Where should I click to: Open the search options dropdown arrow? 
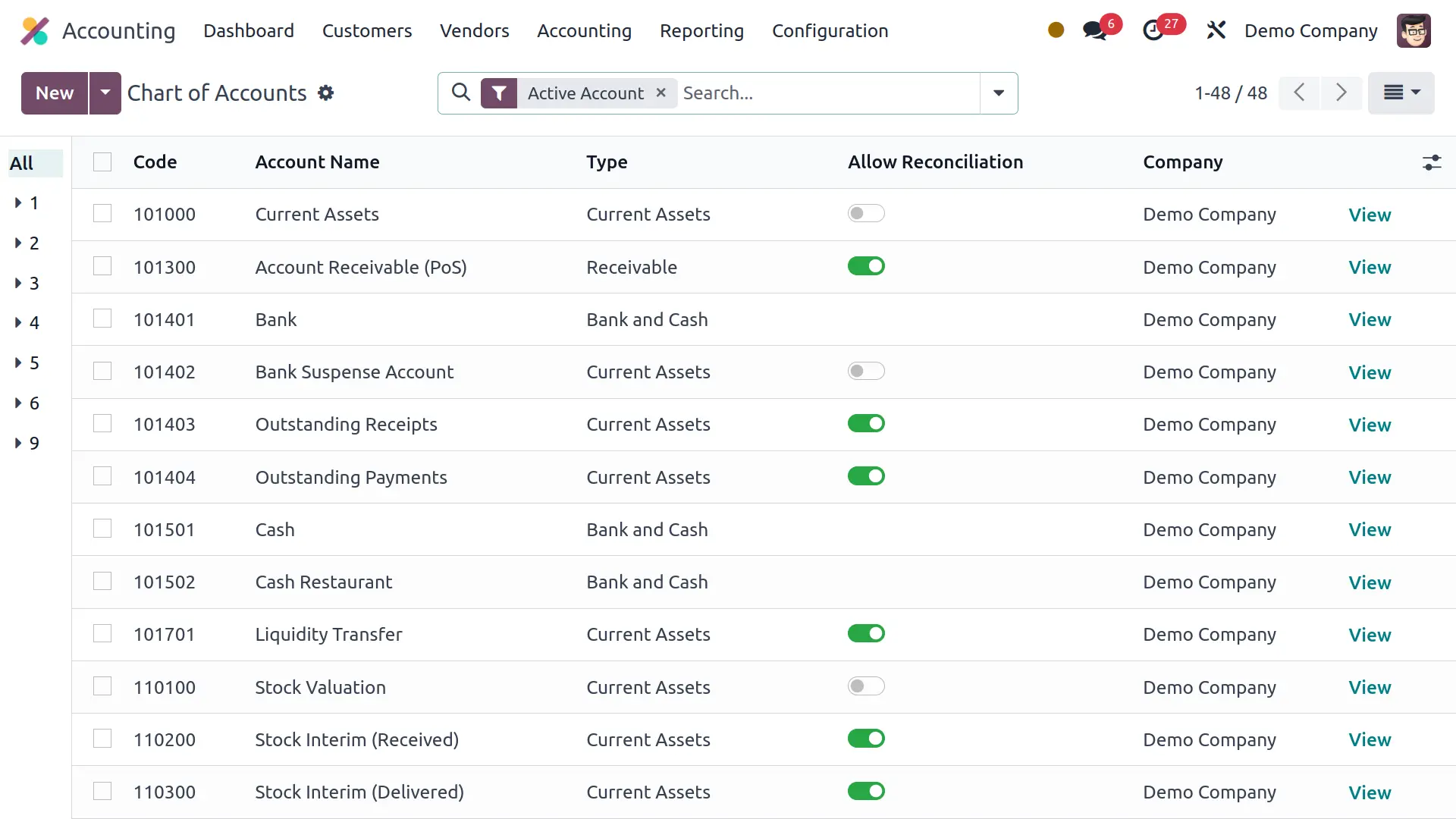click(x=999, y=93)
